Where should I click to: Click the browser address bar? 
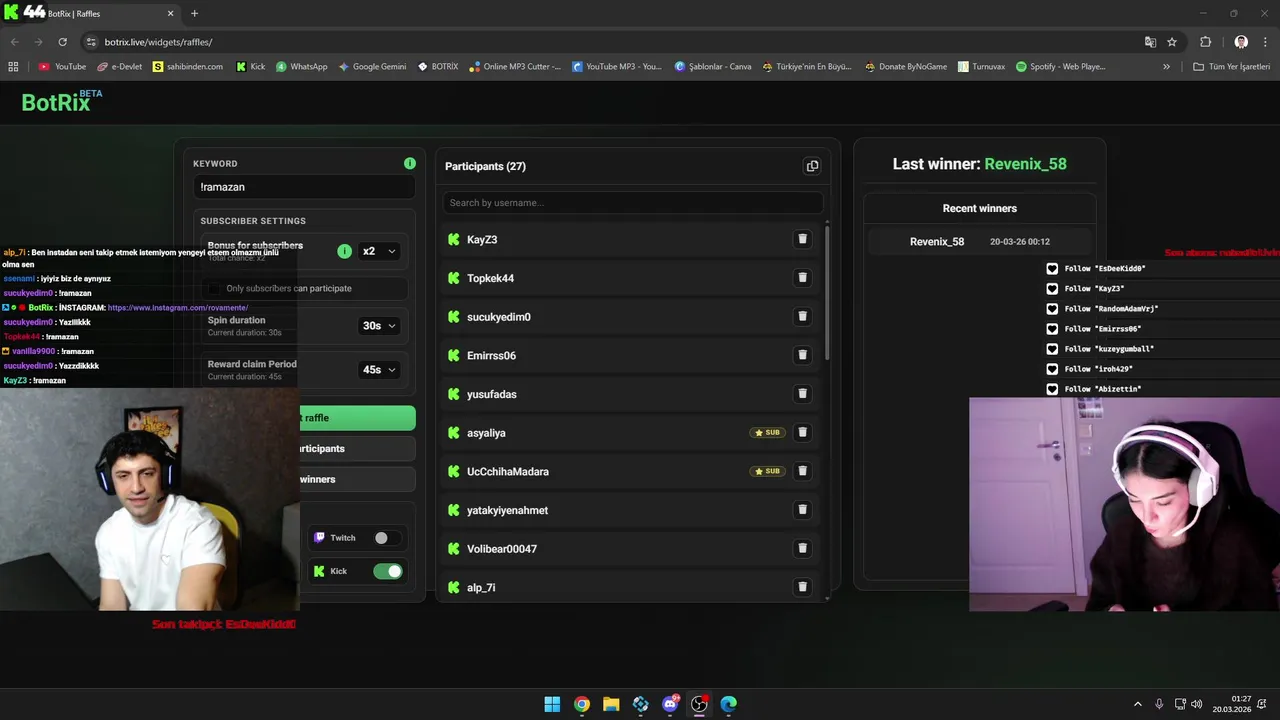[610, 42]
